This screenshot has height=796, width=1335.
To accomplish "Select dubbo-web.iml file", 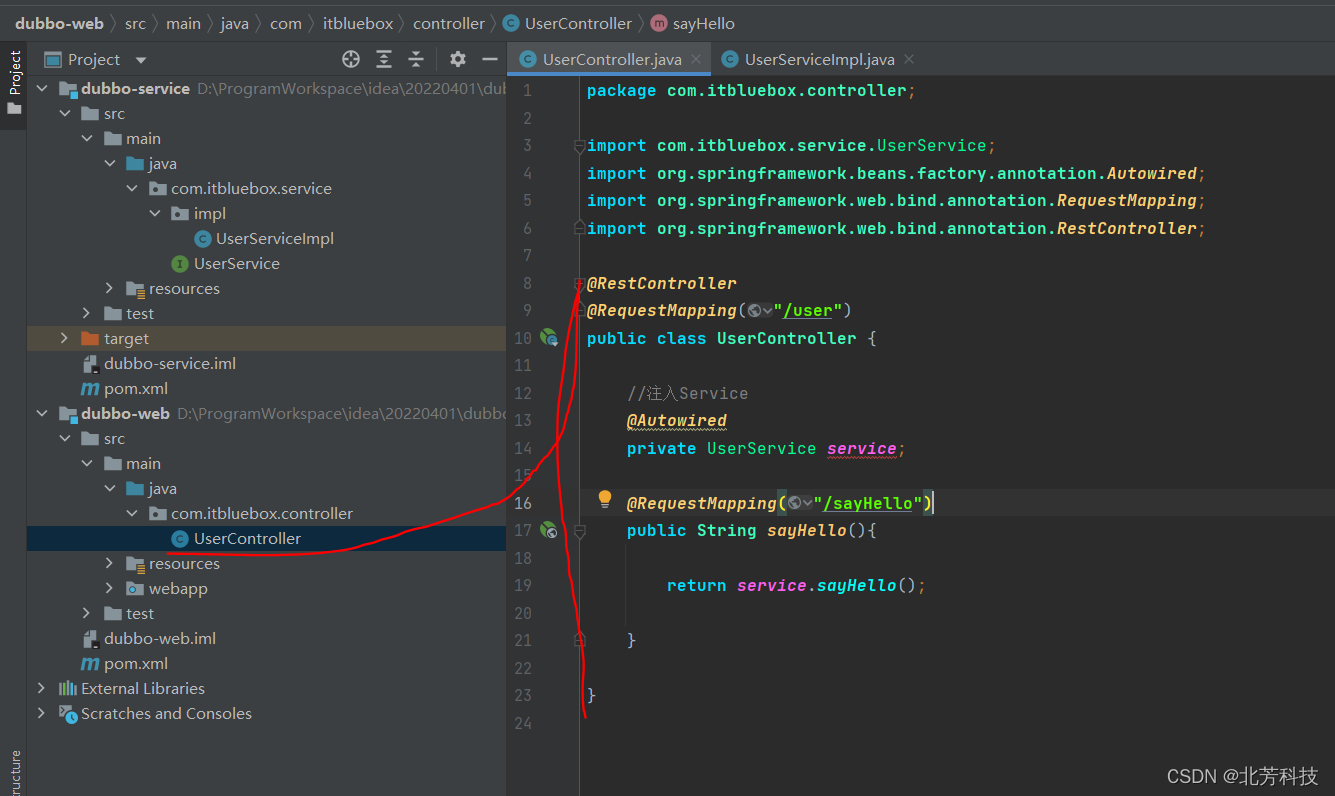I will point(148,638).
